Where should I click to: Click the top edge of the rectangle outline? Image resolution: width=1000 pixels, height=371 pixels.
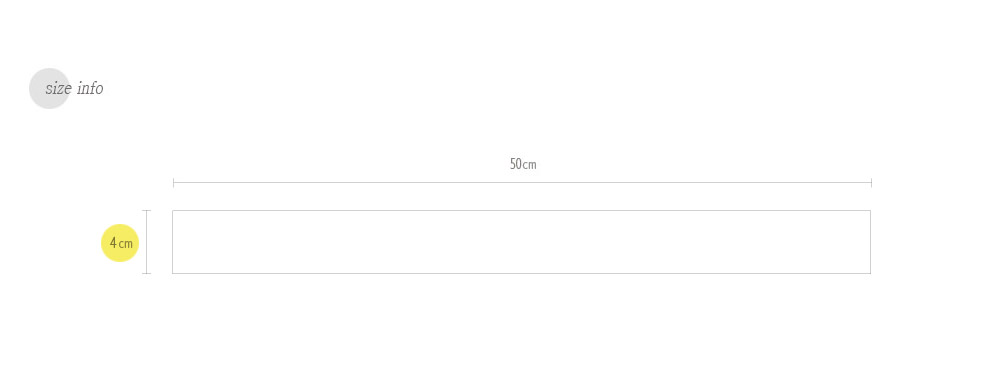[522, 210]
